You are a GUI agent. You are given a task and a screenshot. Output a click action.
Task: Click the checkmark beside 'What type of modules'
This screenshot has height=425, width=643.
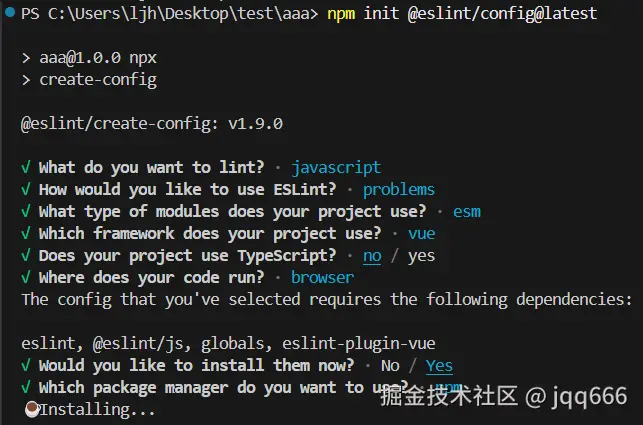point(26,211)
